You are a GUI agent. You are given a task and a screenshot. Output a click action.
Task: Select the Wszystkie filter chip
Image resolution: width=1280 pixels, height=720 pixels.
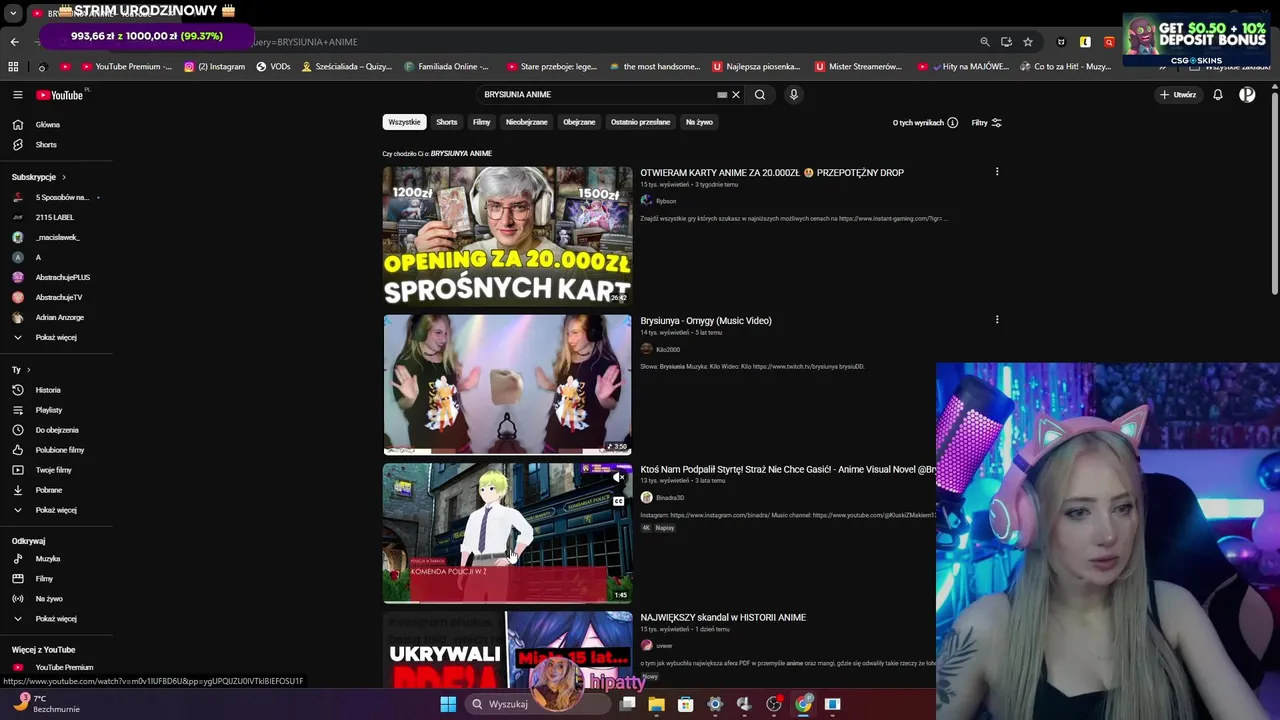pos(404,122)
